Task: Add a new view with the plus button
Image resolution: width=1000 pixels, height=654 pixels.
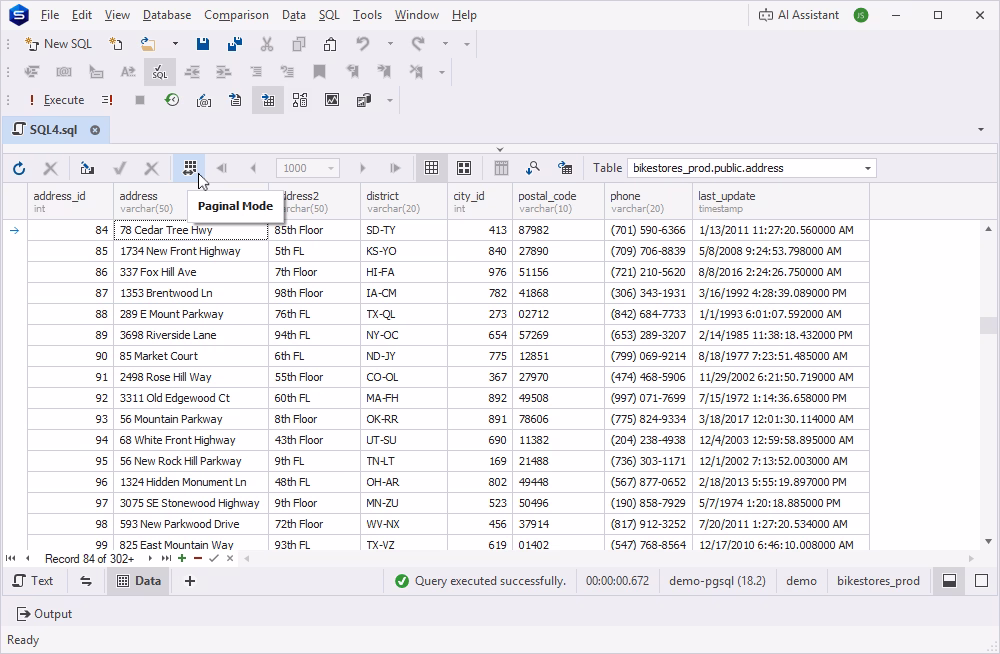Action: click(189, 581)
